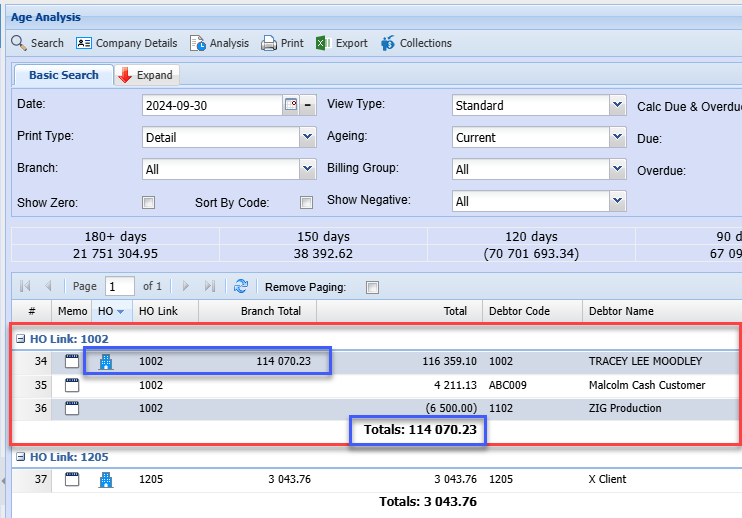Open the calendar picker beside the Date field
The width and height of the screenshot is (742, 518).
pos(291,105)
